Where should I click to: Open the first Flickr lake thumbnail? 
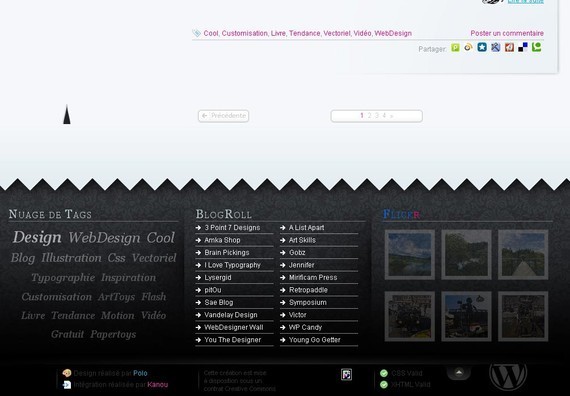pyautogui.click(x=410, y=255)
